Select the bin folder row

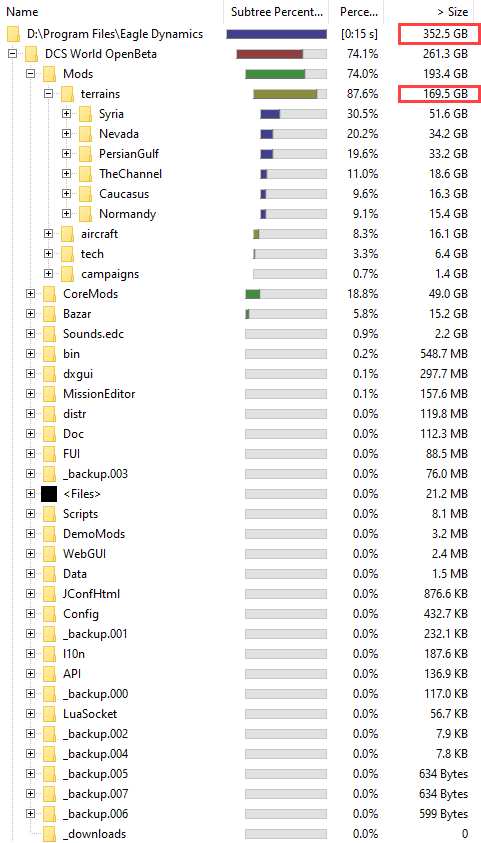pyautogui.click(x=240, y=354)
